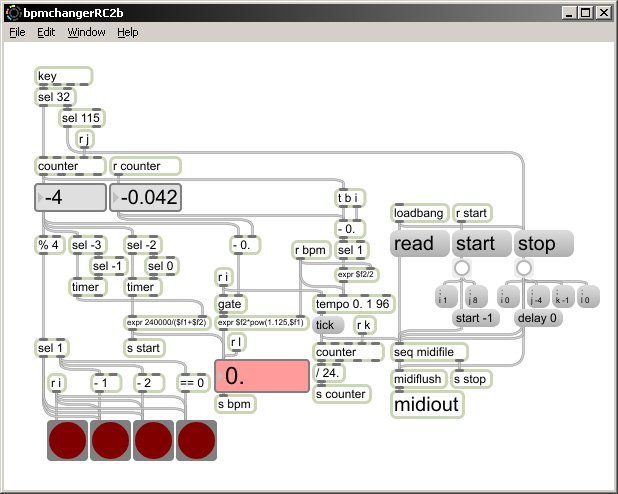Viewport: 618px width, 494px height.
Task: Click the triangle on the -0.042 number box
Action: click(116, 197)
